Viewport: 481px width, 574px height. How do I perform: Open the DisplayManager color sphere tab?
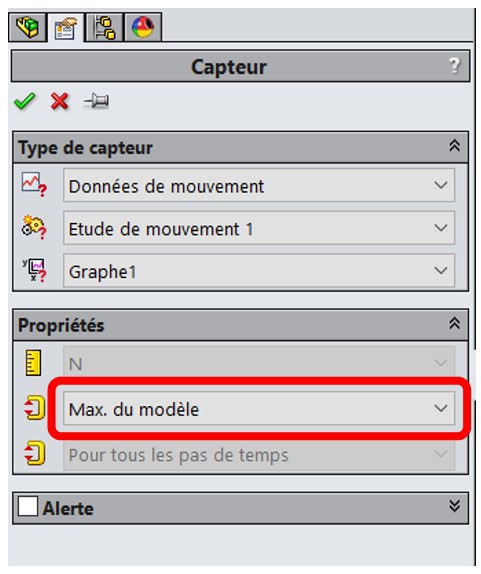point(143,27)
